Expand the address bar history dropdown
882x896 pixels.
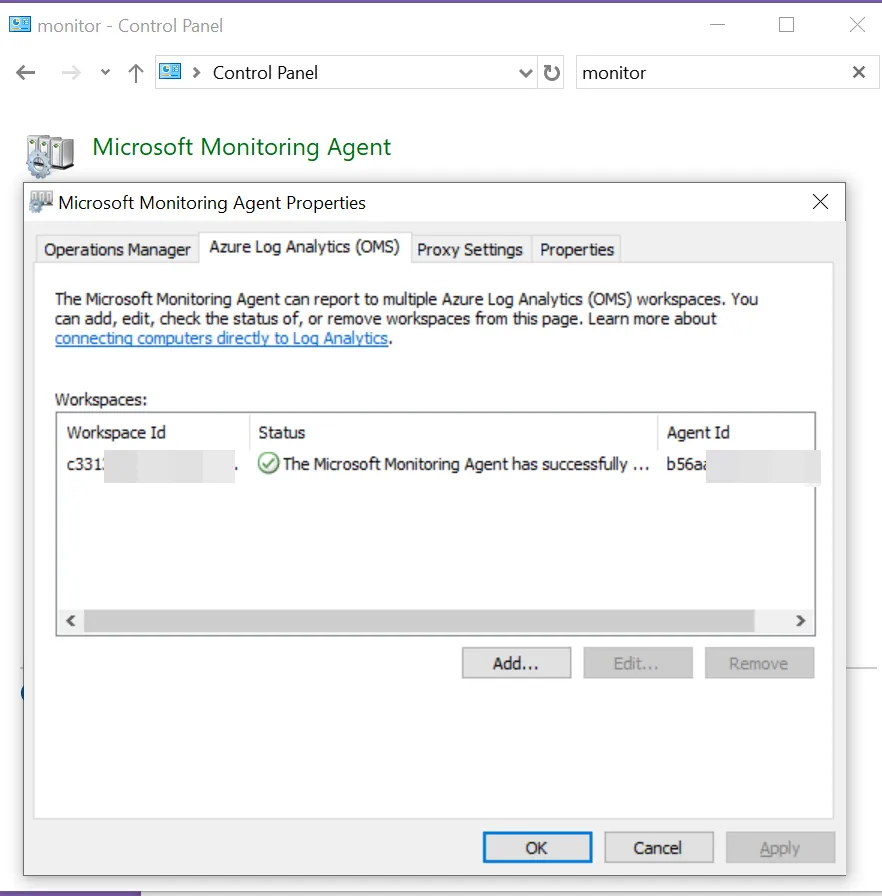point(526,73)
